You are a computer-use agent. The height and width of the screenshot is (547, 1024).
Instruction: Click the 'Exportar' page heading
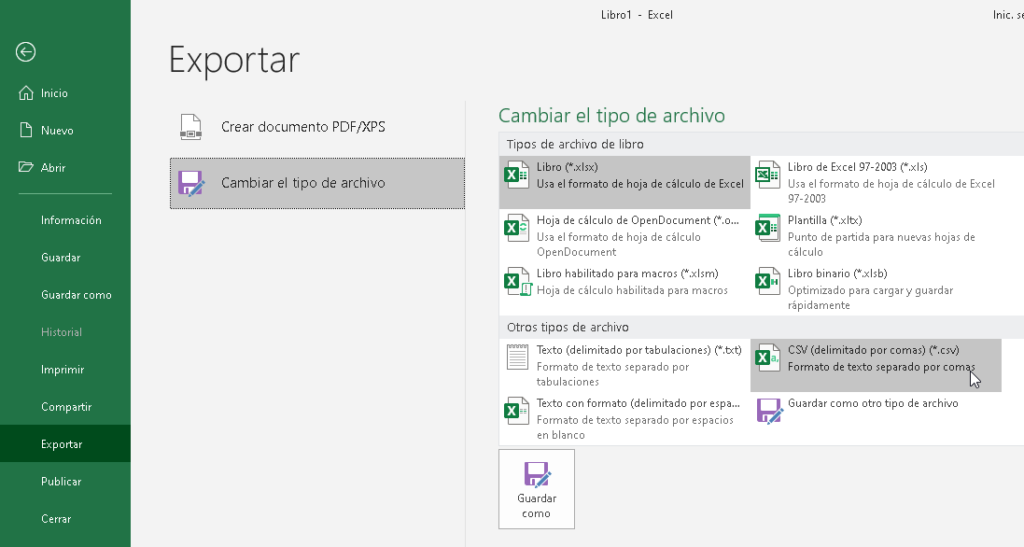(234, 60)
